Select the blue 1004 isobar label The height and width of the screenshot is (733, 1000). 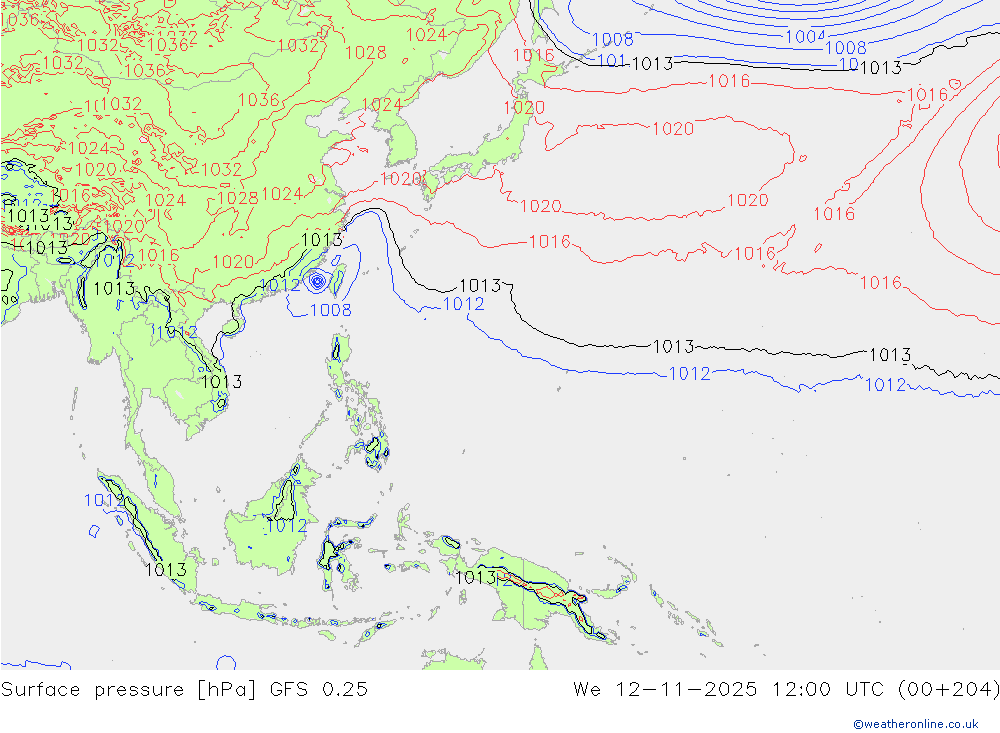[805, 36]
